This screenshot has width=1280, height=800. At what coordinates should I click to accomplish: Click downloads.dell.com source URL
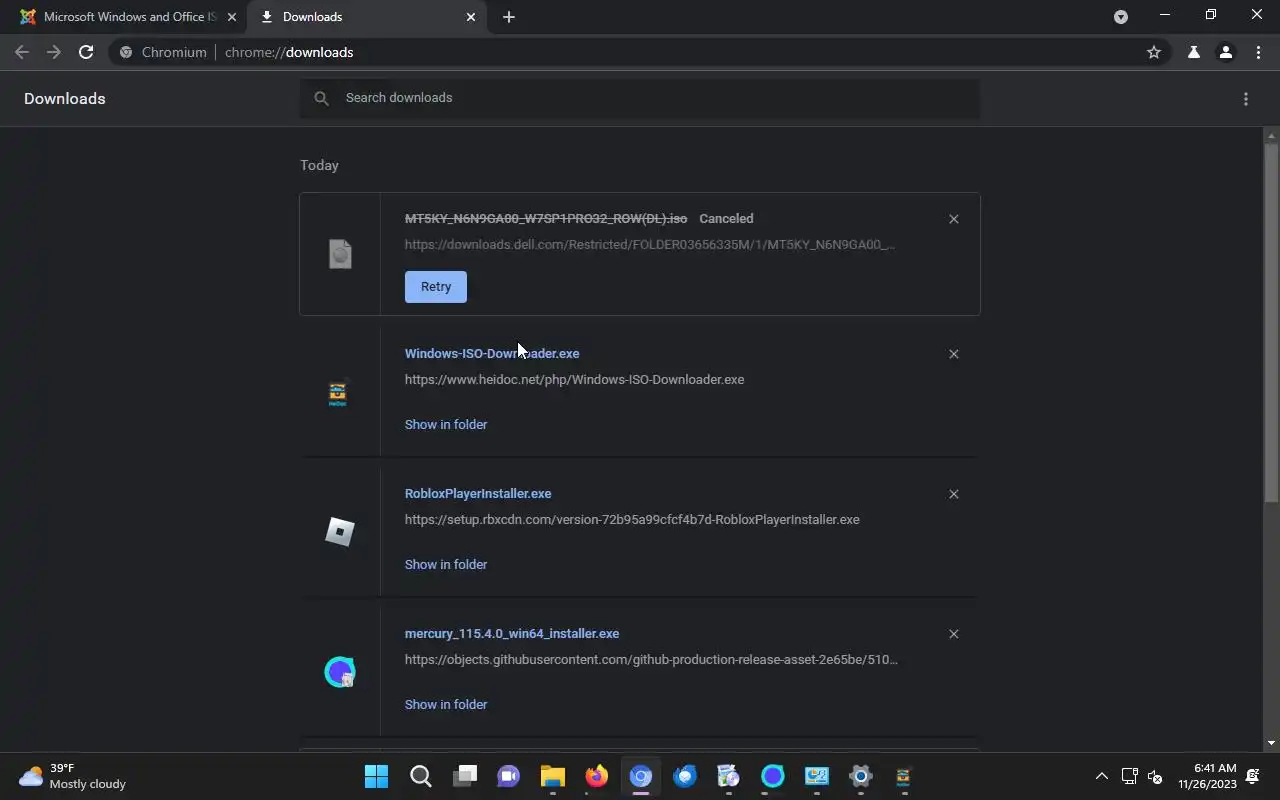click(x=650, y=245)
